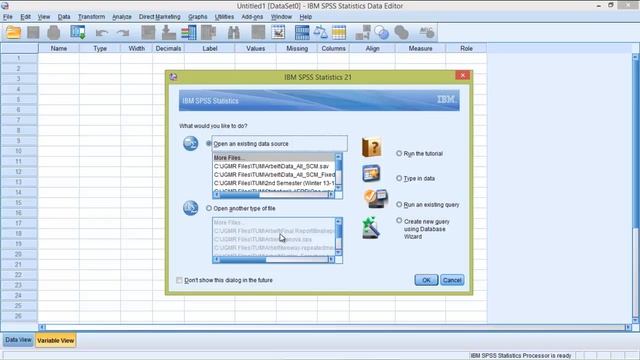Click horizontal scroll thumb of other files list
Image resolution: width=640 pixels, height=360 pixels.
click(x=243, y=260)
